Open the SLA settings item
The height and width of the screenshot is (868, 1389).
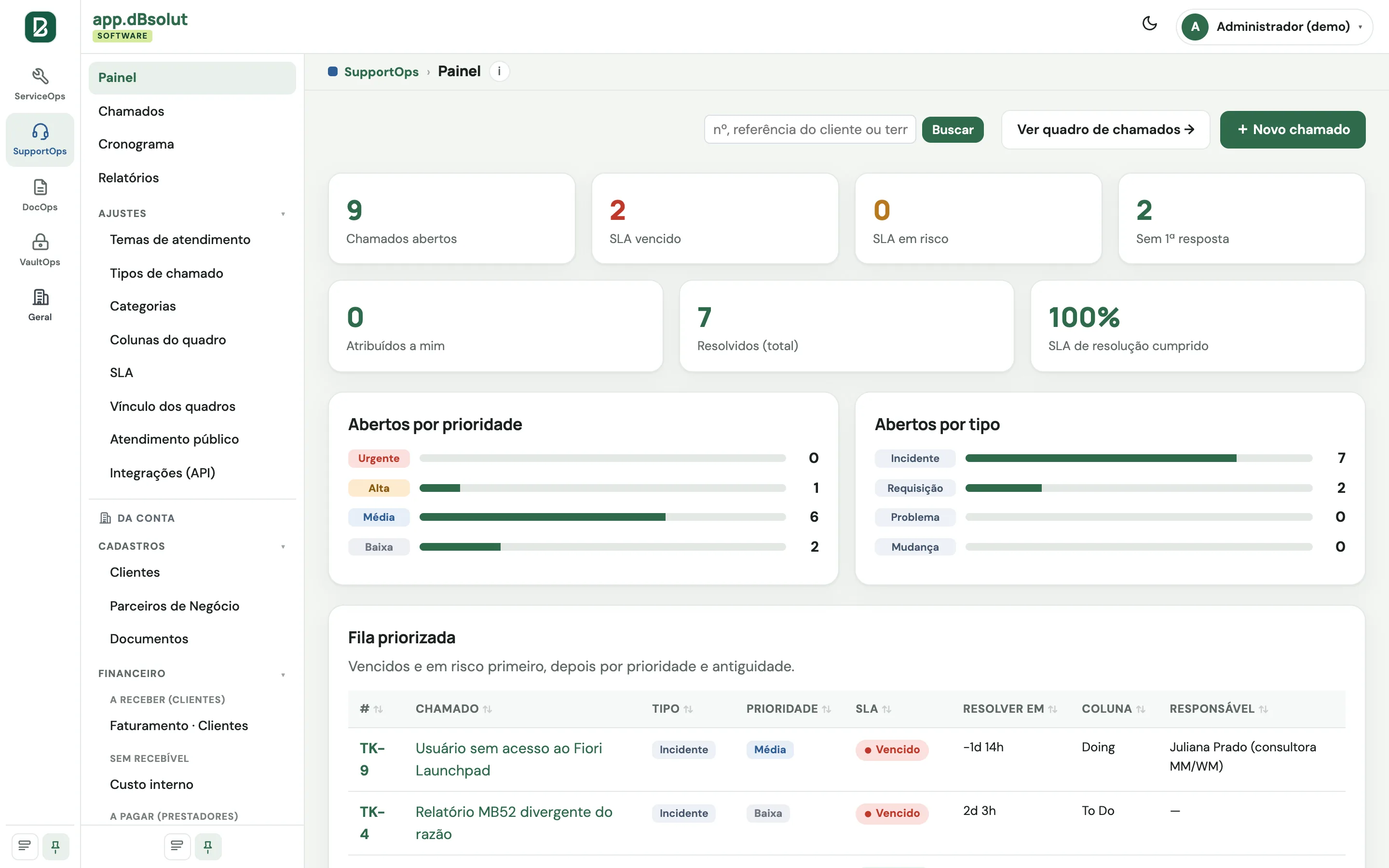point(197,373)
